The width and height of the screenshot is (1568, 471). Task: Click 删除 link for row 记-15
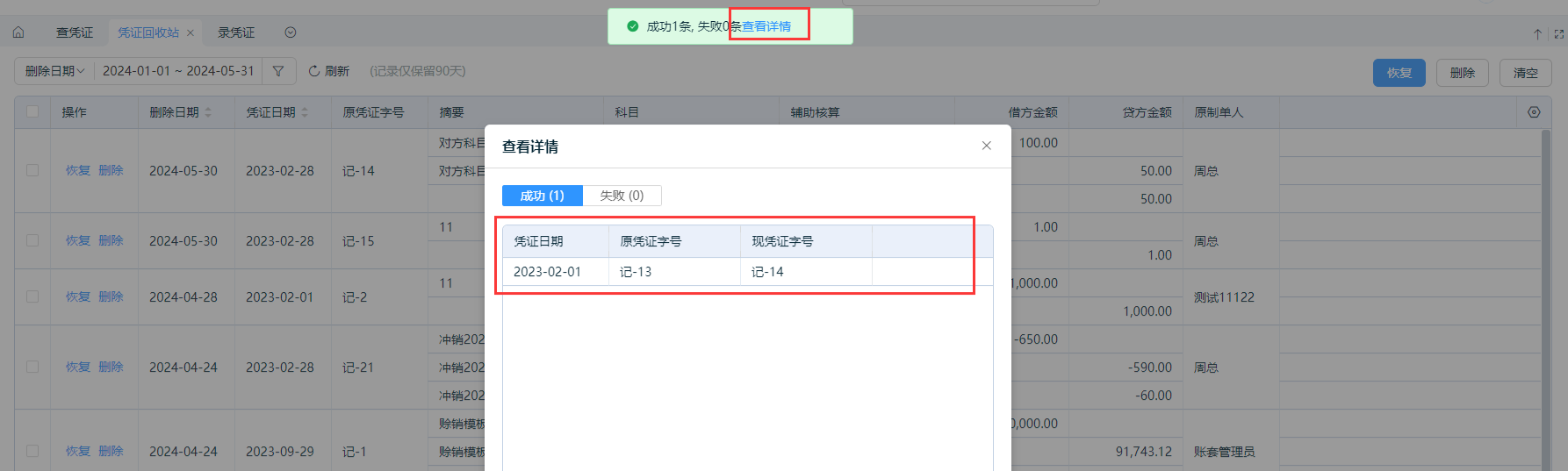(x=111, y=240)
